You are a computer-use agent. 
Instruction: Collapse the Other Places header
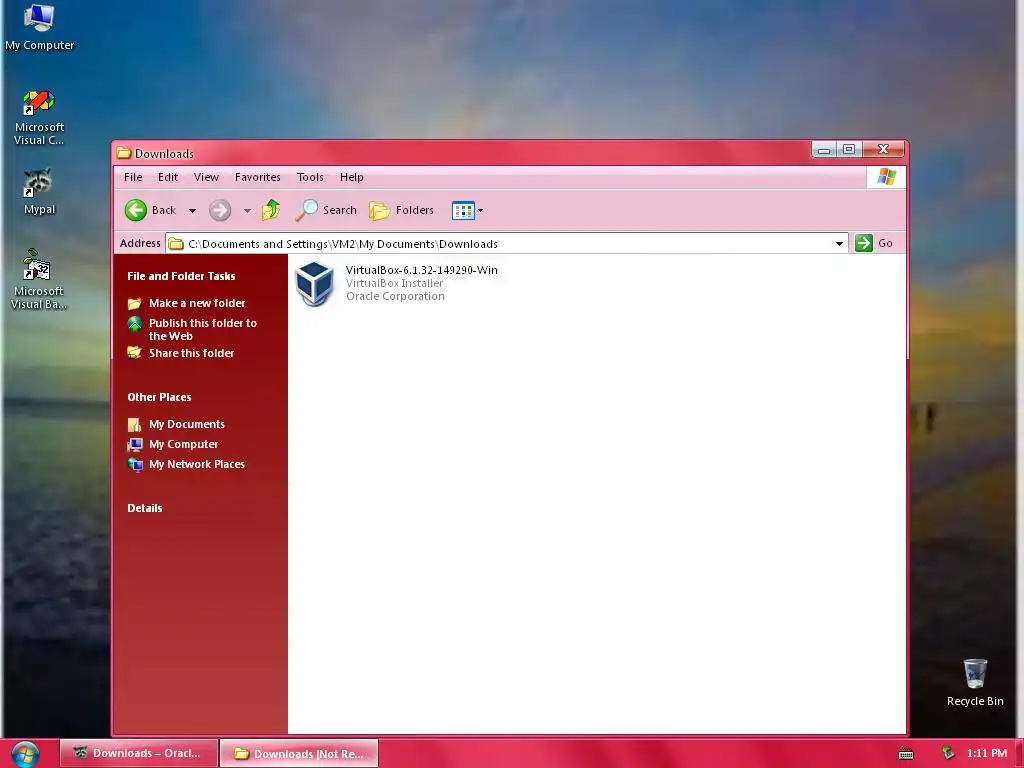[x=159, y=397]
